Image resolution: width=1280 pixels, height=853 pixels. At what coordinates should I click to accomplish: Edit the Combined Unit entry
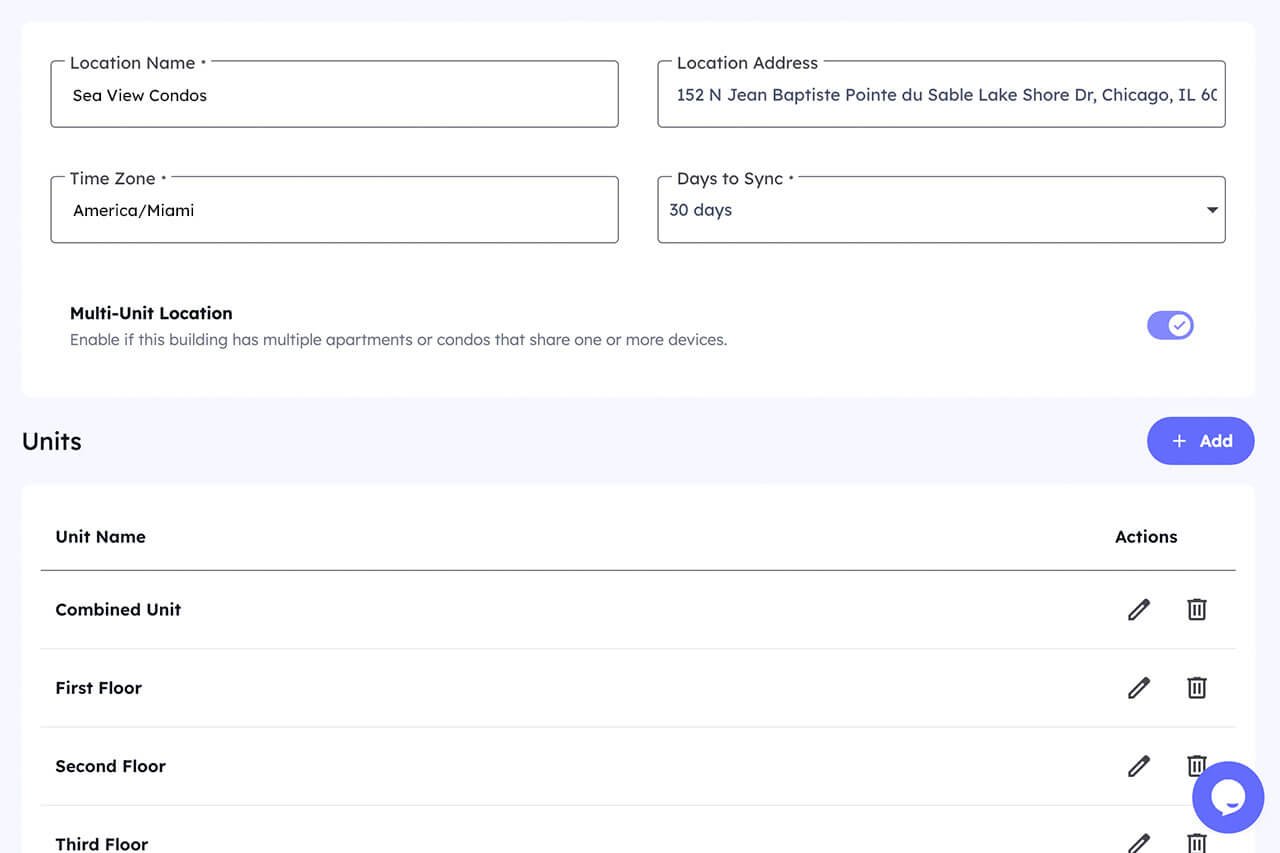(1138, 609)
